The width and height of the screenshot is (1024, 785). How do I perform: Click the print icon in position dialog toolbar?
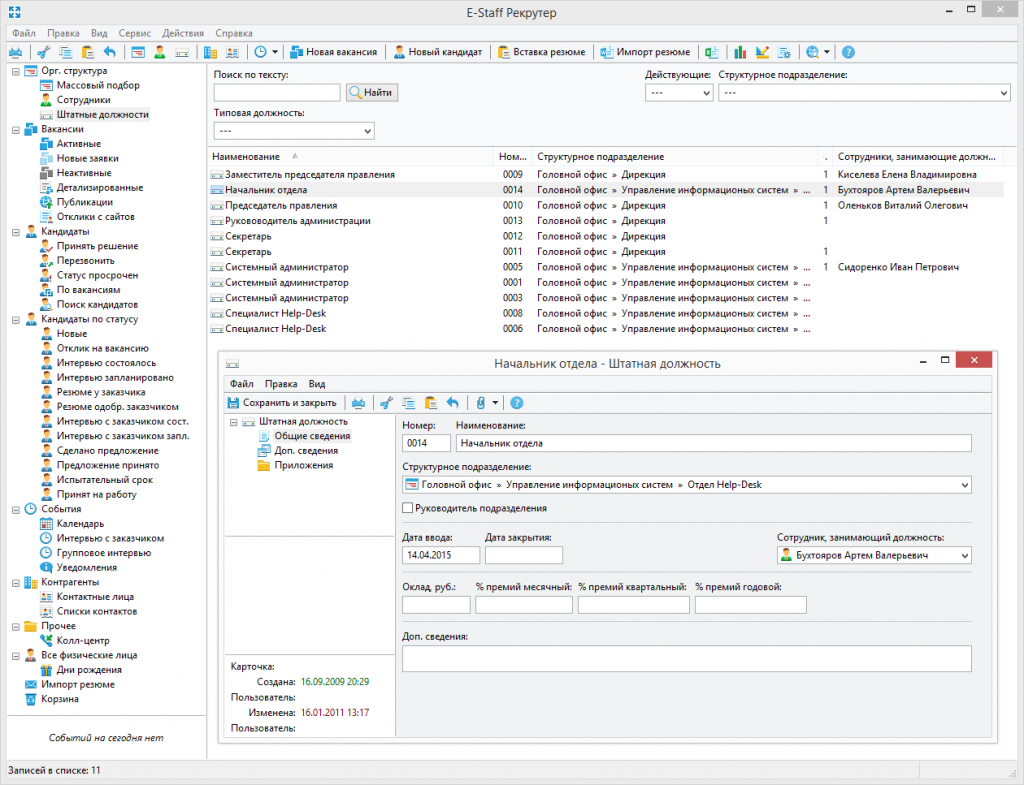tap(358, 403)
